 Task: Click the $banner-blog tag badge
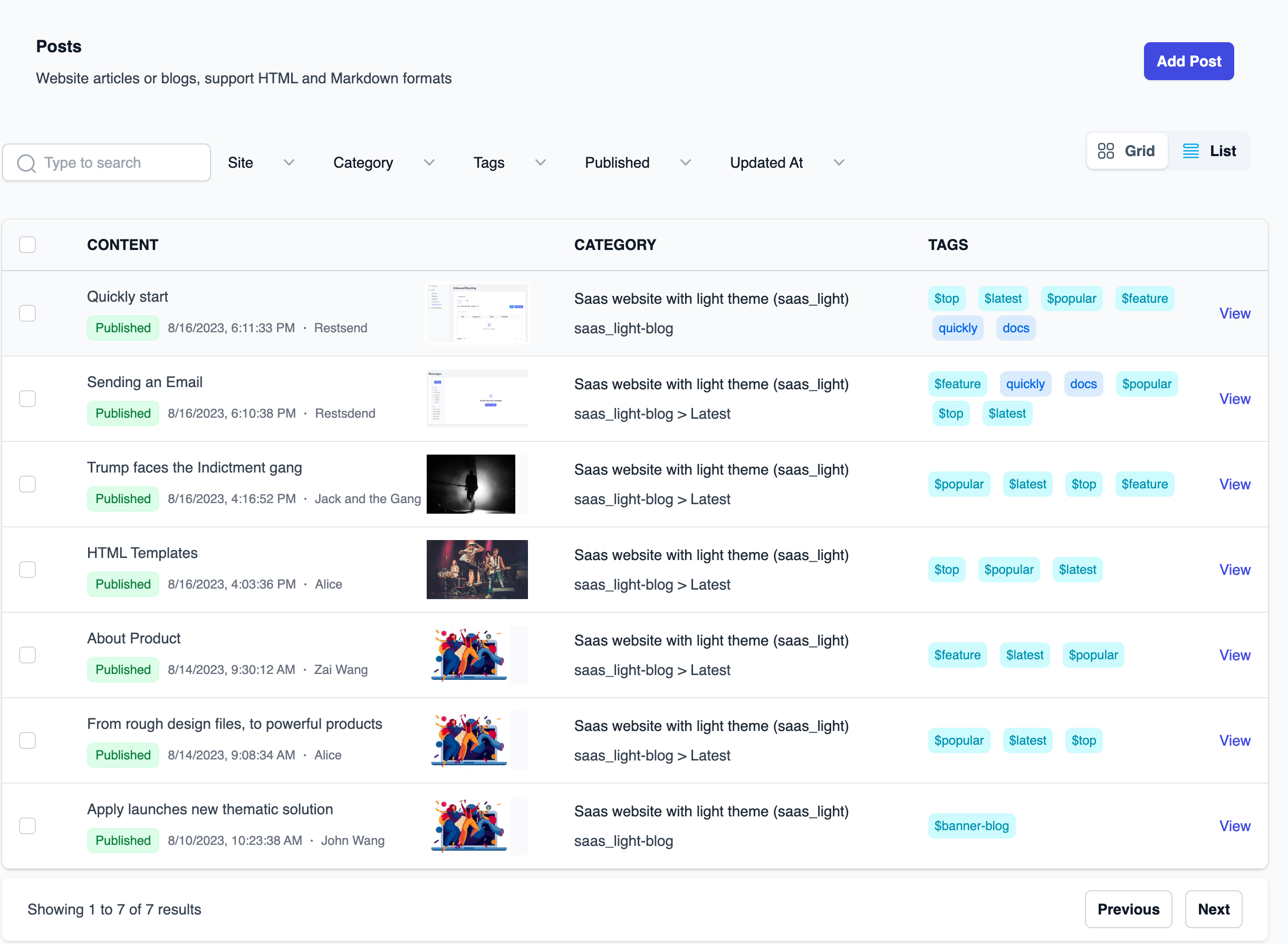pyautogui.click(x=971, y=826)
